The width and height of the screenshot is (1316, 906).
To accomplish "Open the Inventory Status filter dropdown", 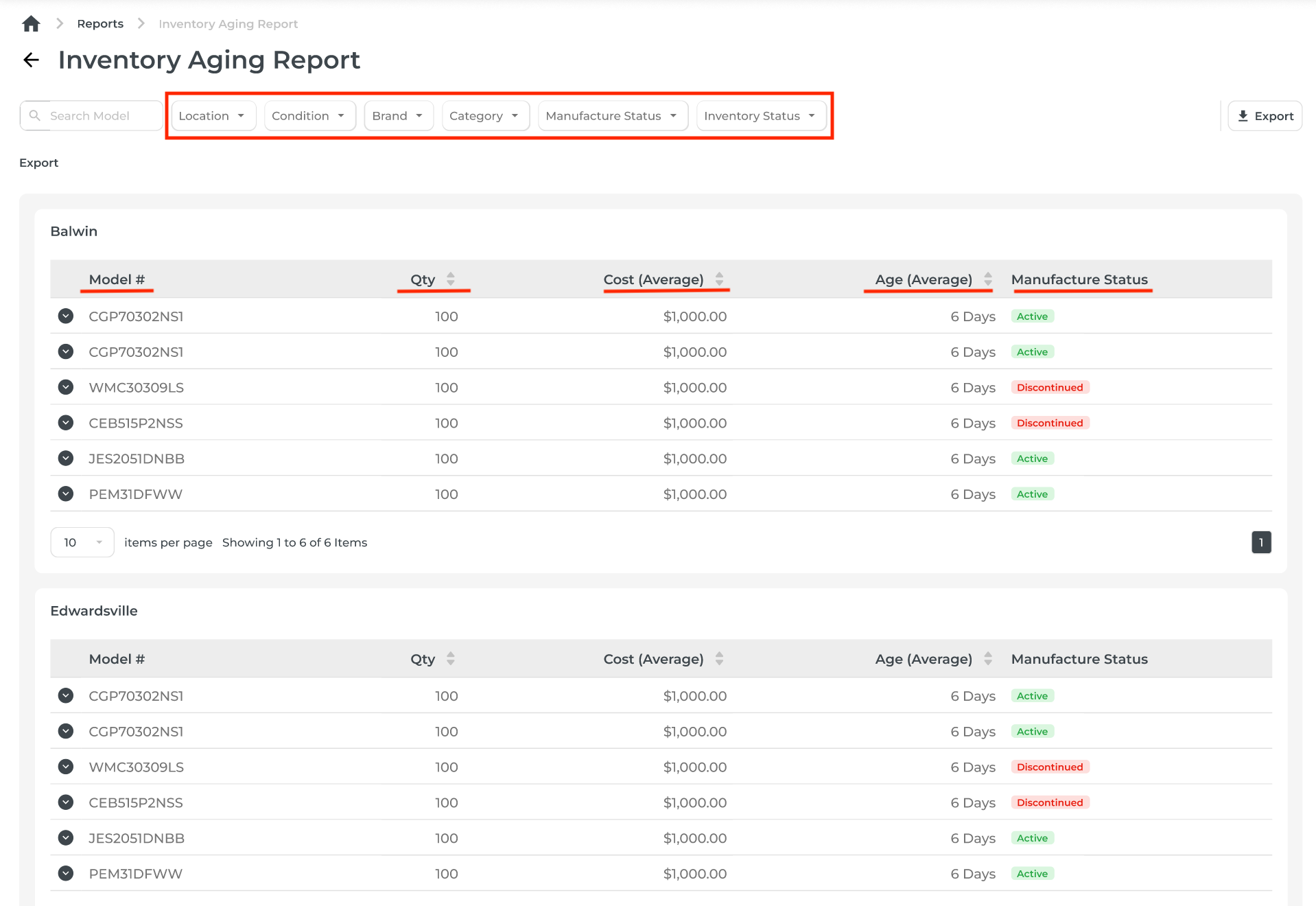I will (760, 115).
